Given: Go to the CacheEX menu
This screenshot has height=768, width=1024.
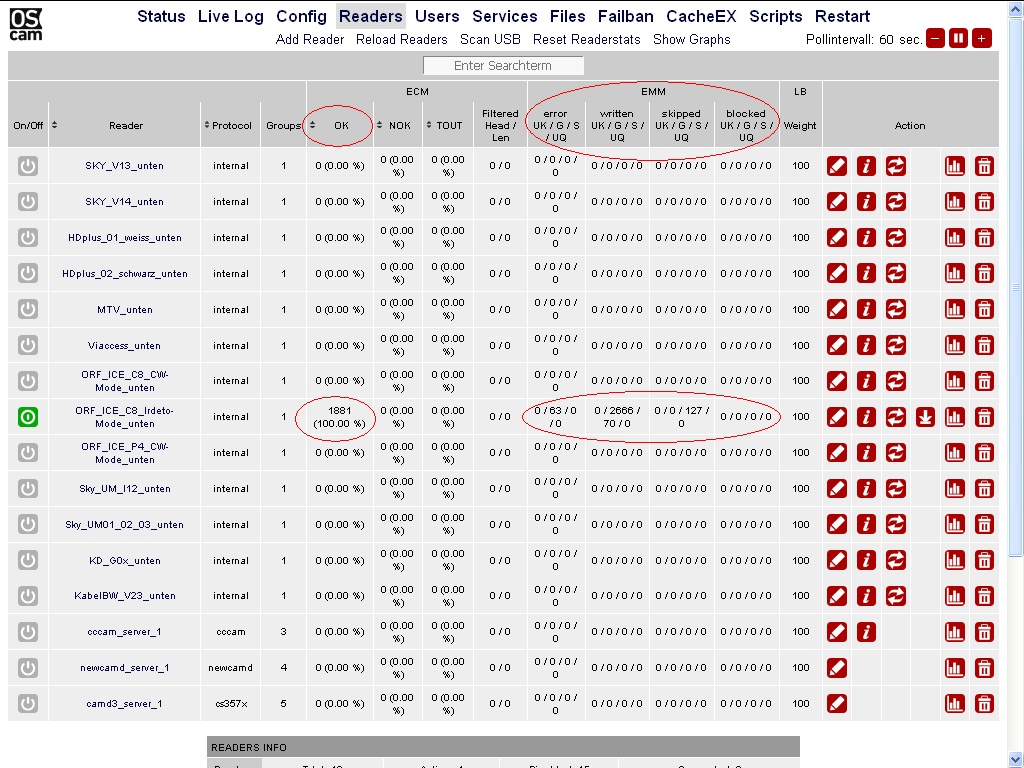Looking at the screenshot, I should click(x=701, y=16).
